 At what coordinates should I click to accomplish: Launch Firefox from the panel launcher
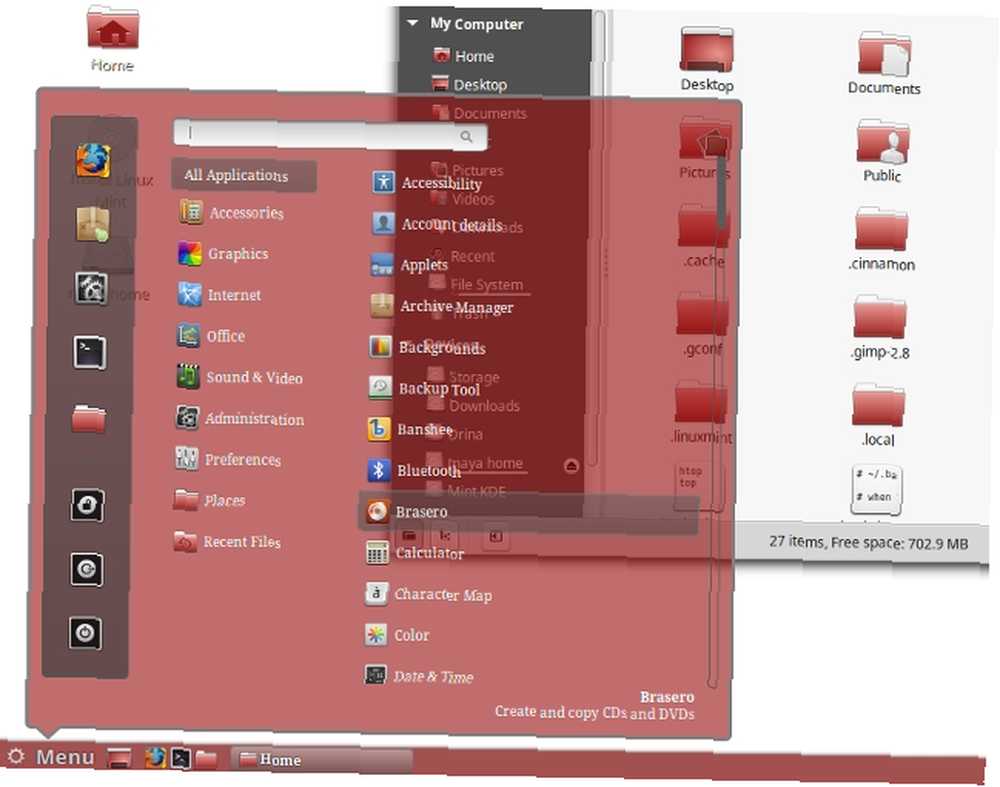point(155,758)
